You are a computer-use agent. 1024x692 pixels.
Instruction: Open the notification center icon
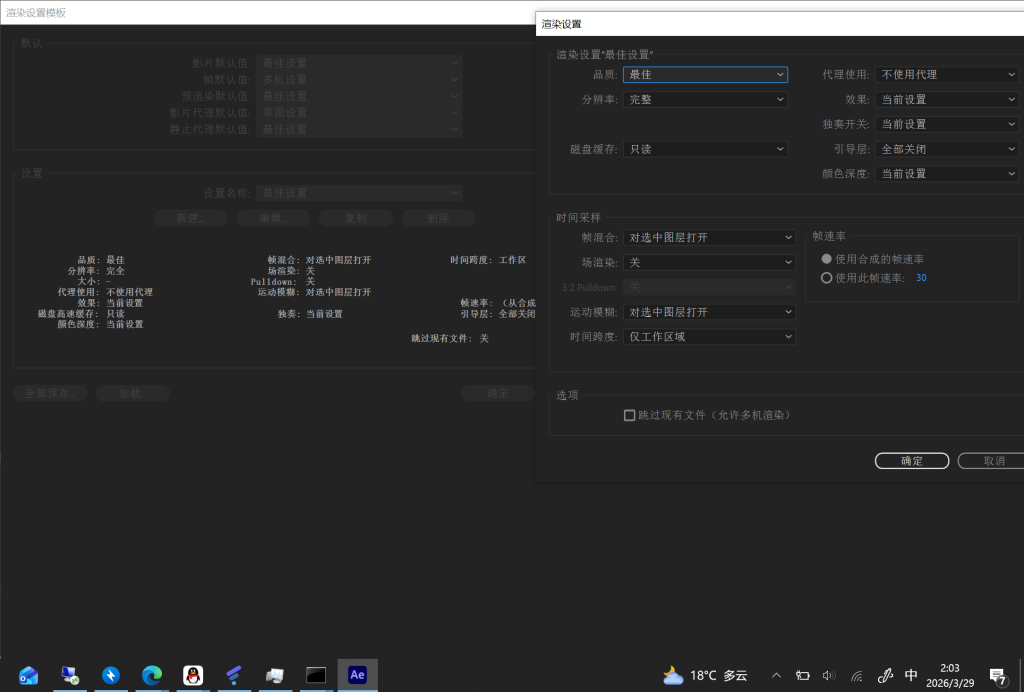pos(997,675)
